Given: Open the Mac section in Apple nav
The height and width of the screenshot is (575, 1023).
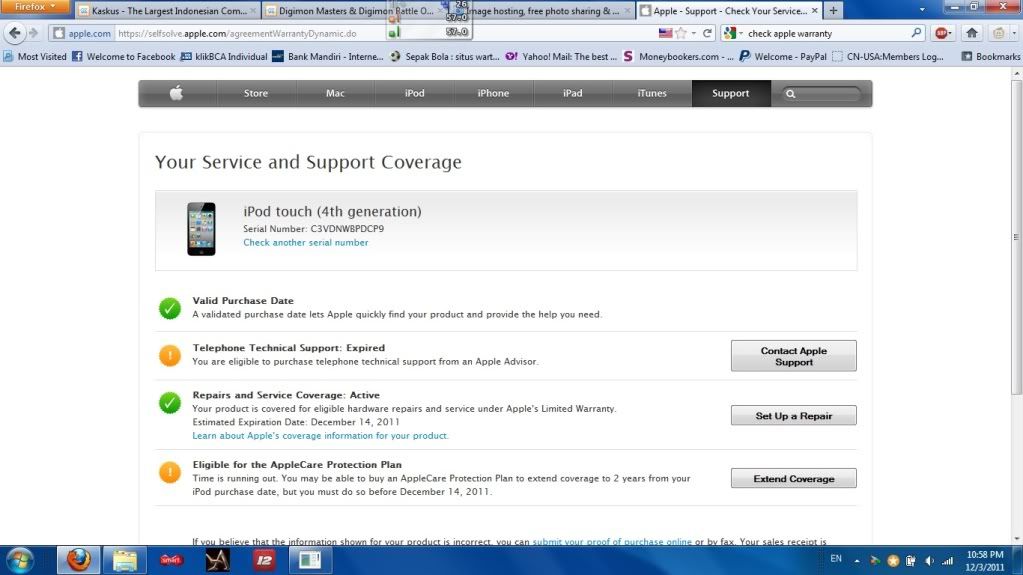Looking at the screenshot, I should 335,93.
